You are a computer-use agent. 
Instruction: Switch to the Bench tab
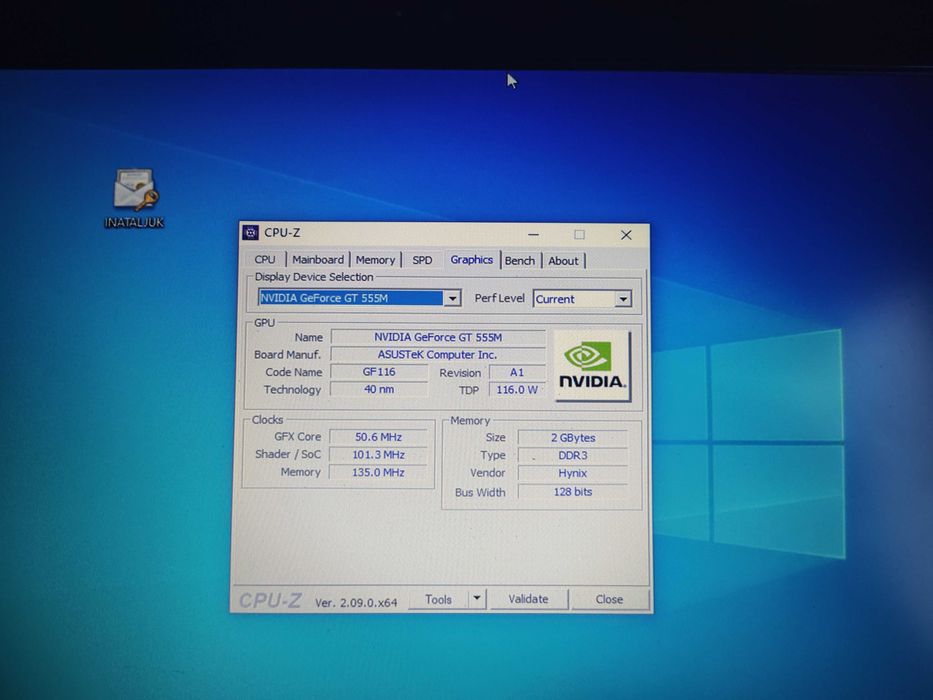click(x=520, y=261)
